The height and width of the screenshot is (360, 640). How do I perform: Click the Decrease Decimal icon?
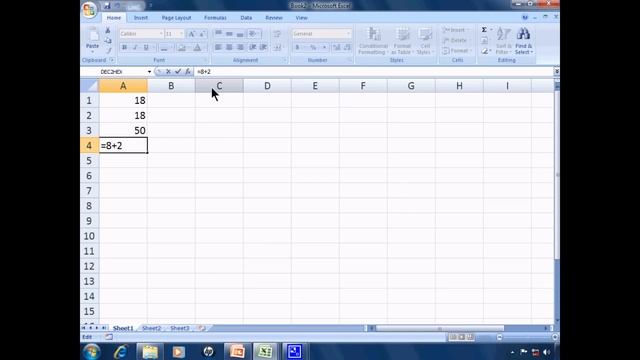tap(347, 48)
